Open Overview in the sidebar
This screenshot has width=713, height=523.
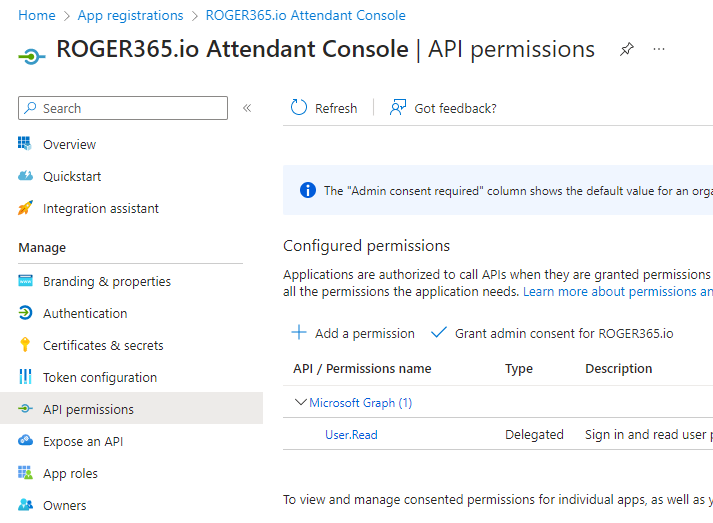pos(69,145)
